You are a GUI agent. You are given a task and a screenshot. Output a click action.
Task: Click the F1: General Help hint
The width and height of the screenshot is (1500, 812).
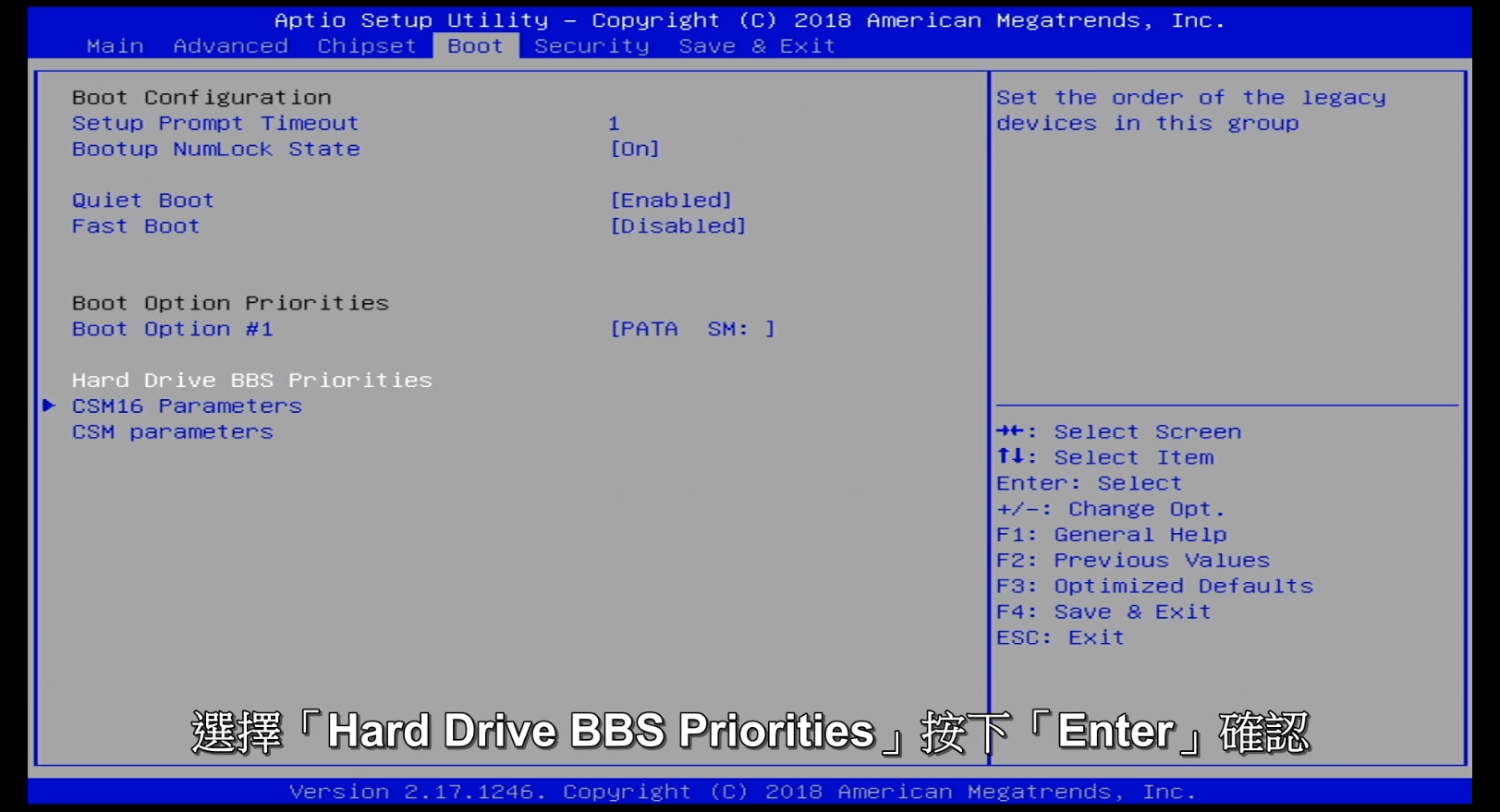pyautogui.click(x=1112, y=536)
